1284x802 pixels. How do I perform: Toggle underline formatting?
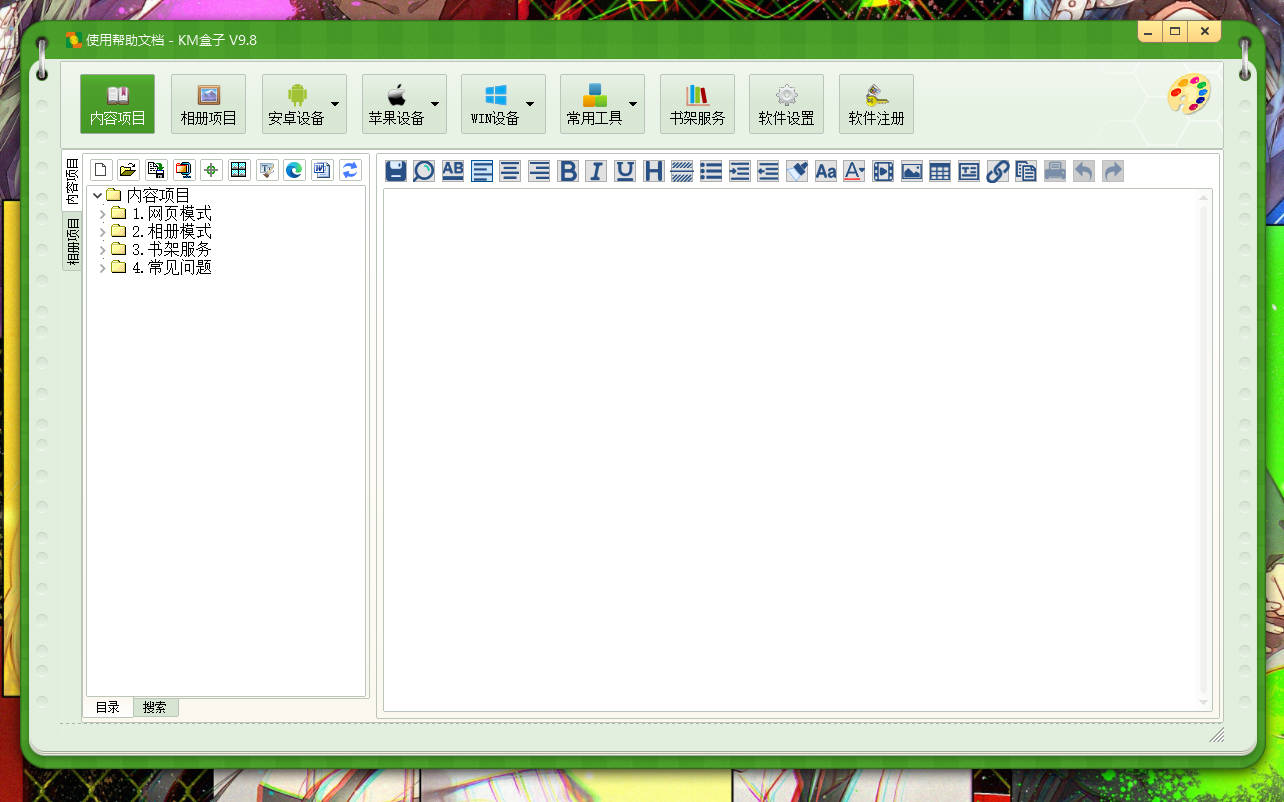625,171
